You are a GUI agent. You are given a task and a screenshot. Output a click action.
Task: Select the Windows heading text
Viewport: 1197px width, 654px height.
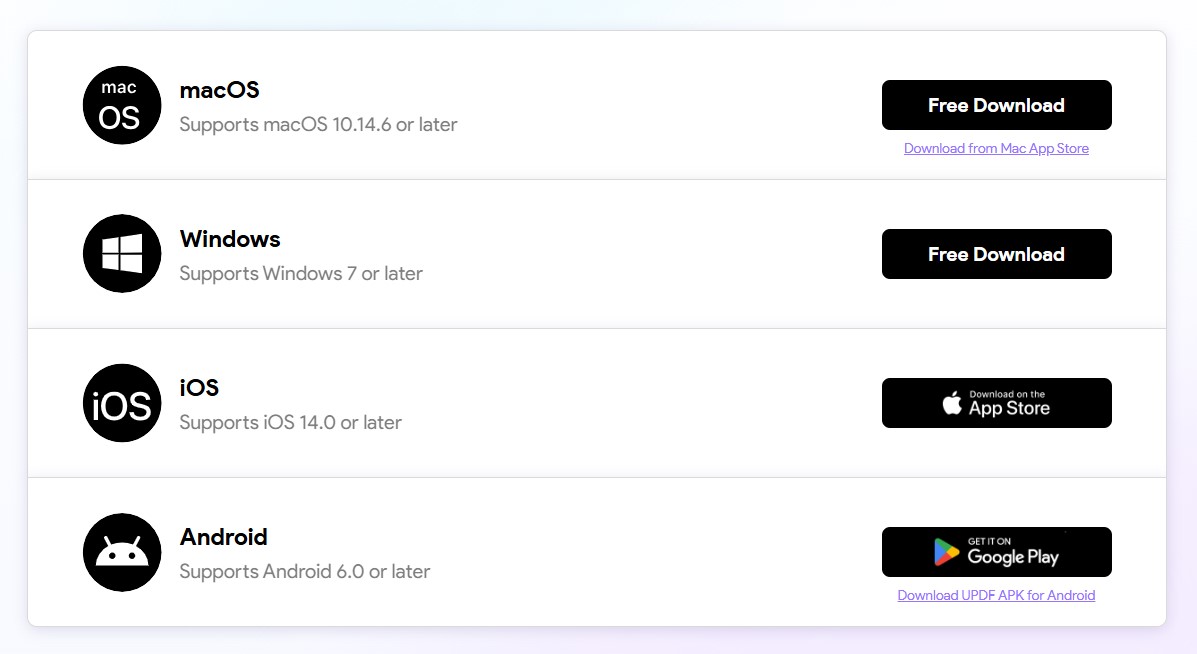pos(229,239)
